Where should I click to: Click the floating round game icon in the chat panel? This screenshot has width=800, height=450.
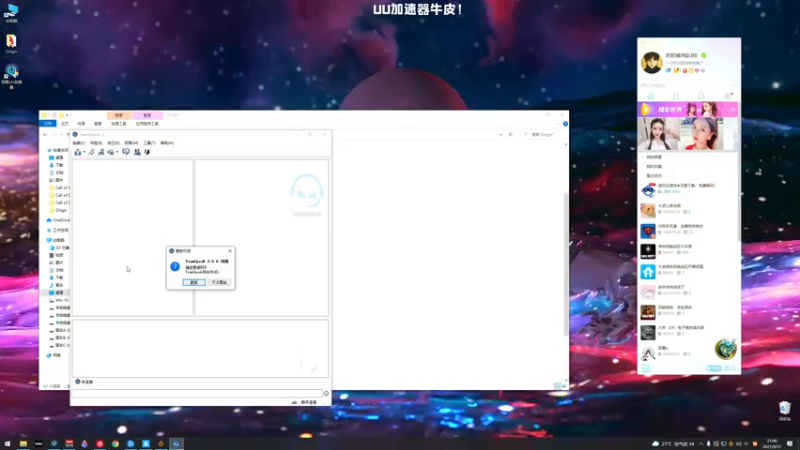click(725, 349)
